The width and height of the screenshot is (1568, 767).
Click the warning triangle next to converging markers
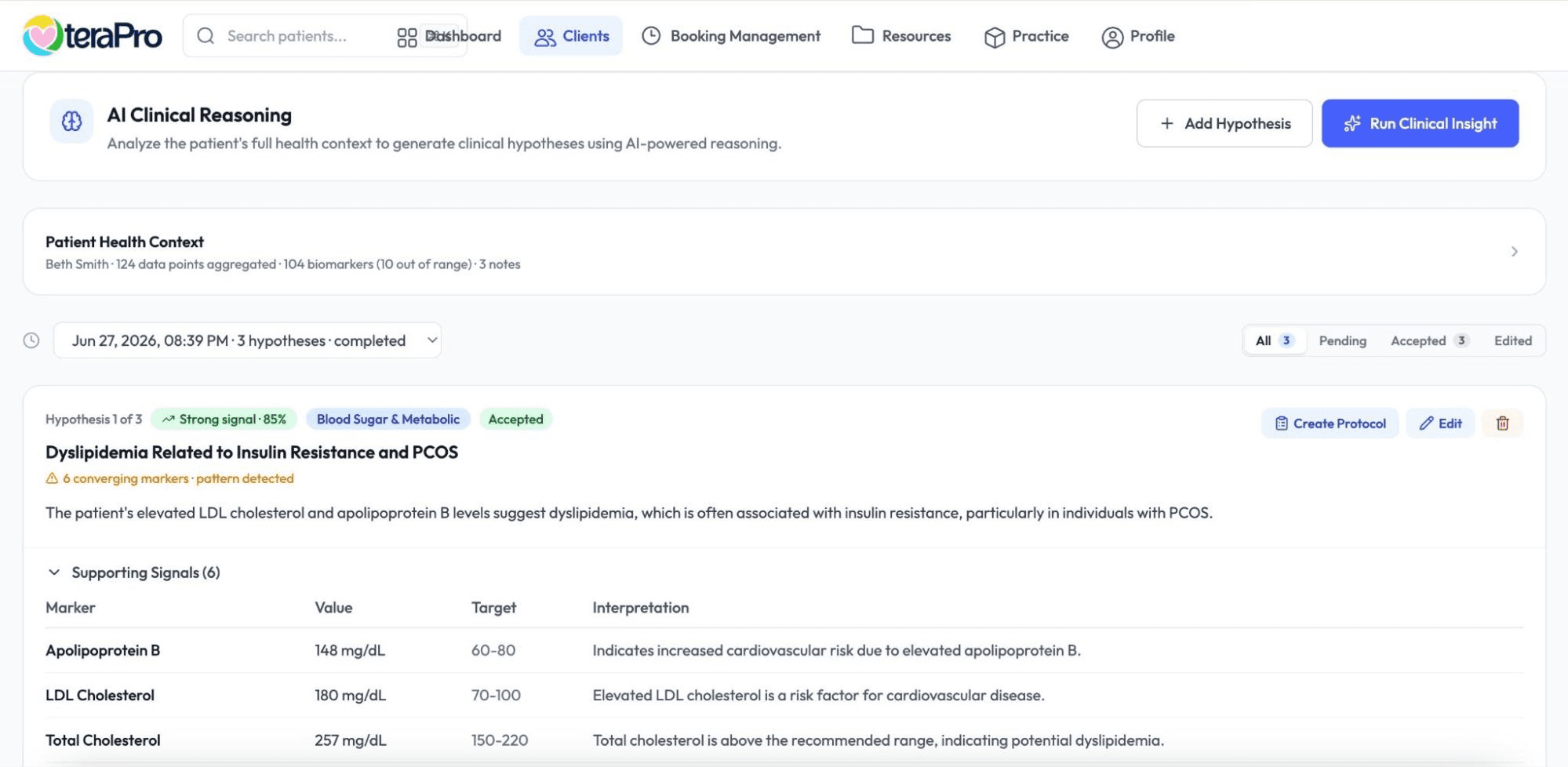pos(52,478)
